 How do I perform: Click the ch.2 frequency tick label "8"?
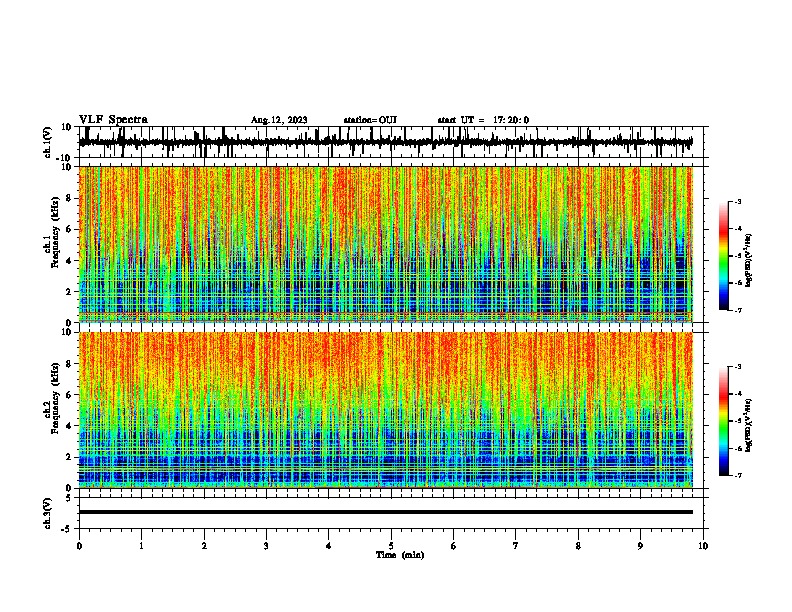click(69, 364)
